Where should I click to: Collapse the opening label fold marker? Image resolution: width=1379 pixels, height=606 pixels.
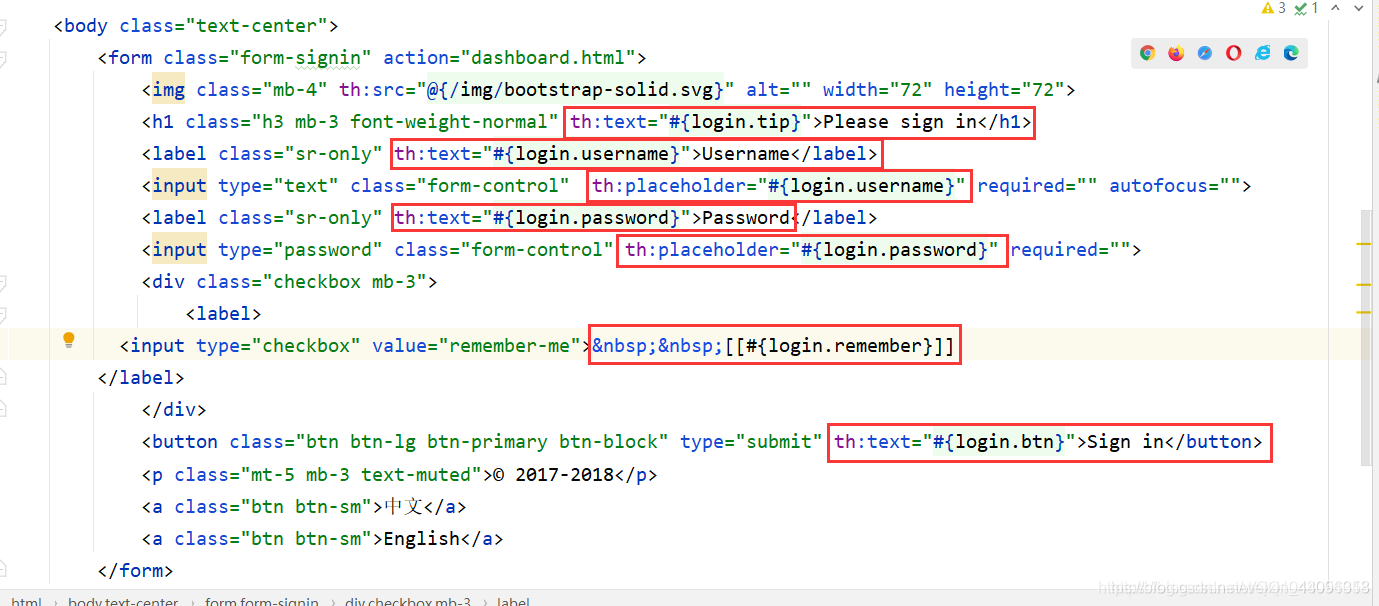[x=4, y=314]
